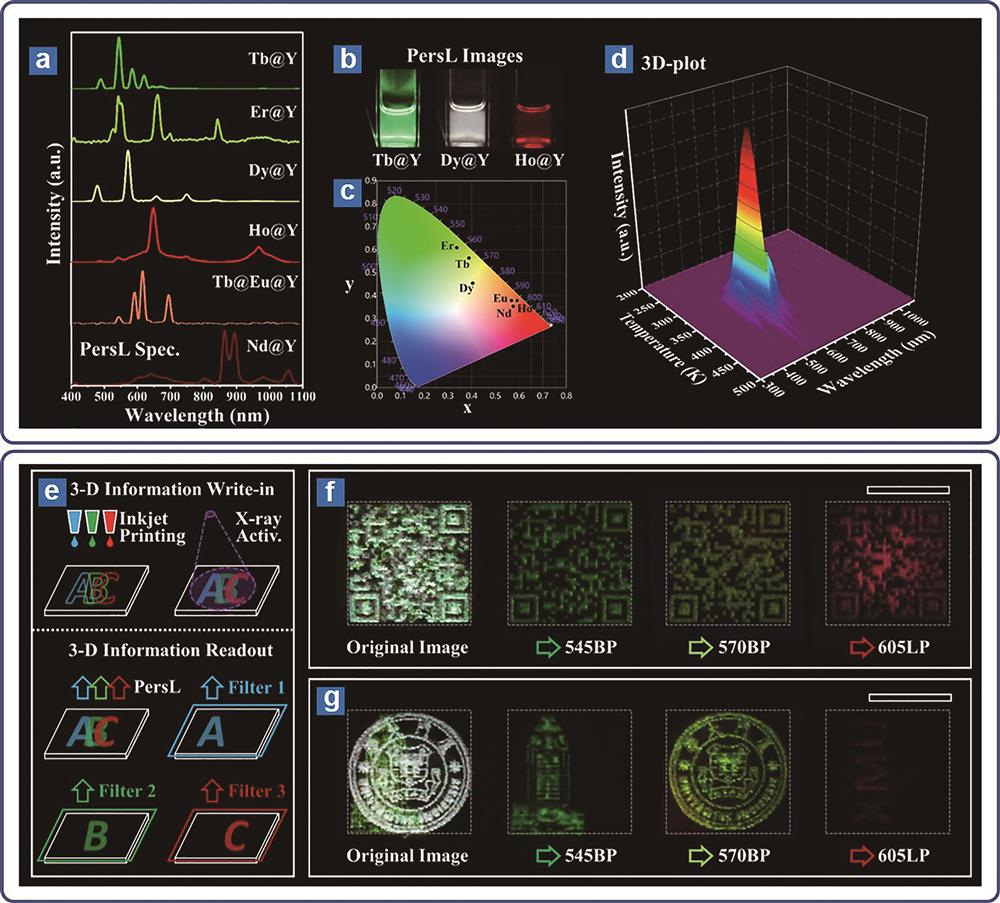This screenshot has height=903, width=1000.
Task: Click the "Er@Y" spectrum label
Action: 274,112
